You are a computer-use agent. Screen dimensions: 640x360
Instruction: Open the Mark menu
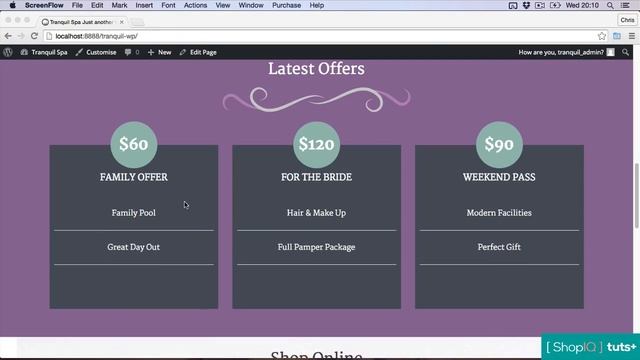point(119,5)
